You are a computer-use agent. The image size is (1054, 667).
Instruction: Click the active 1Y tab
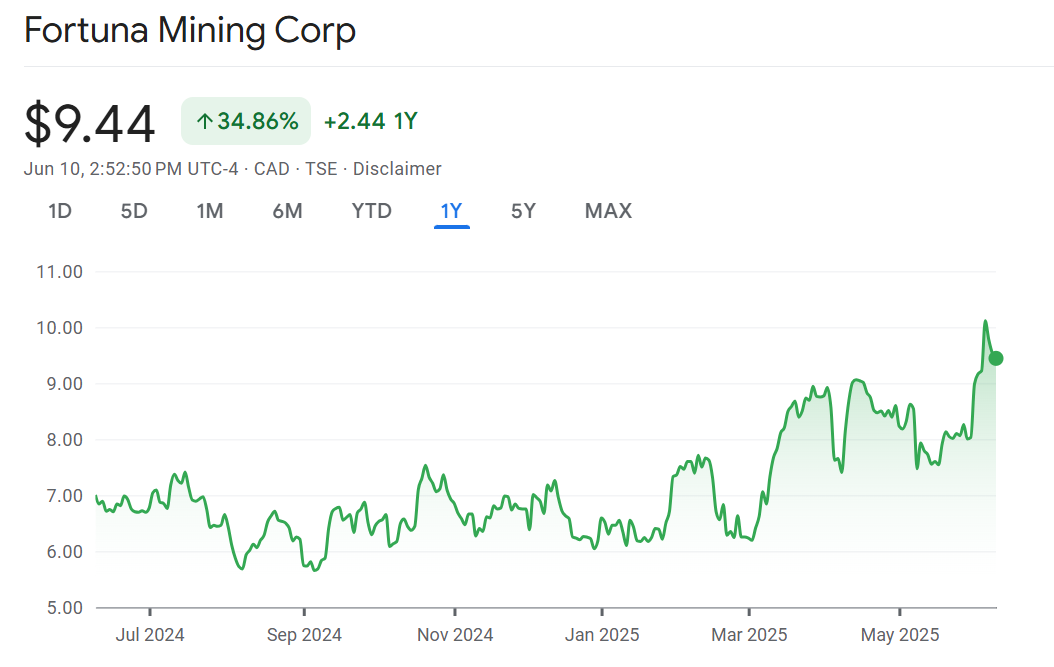[451, 211]
